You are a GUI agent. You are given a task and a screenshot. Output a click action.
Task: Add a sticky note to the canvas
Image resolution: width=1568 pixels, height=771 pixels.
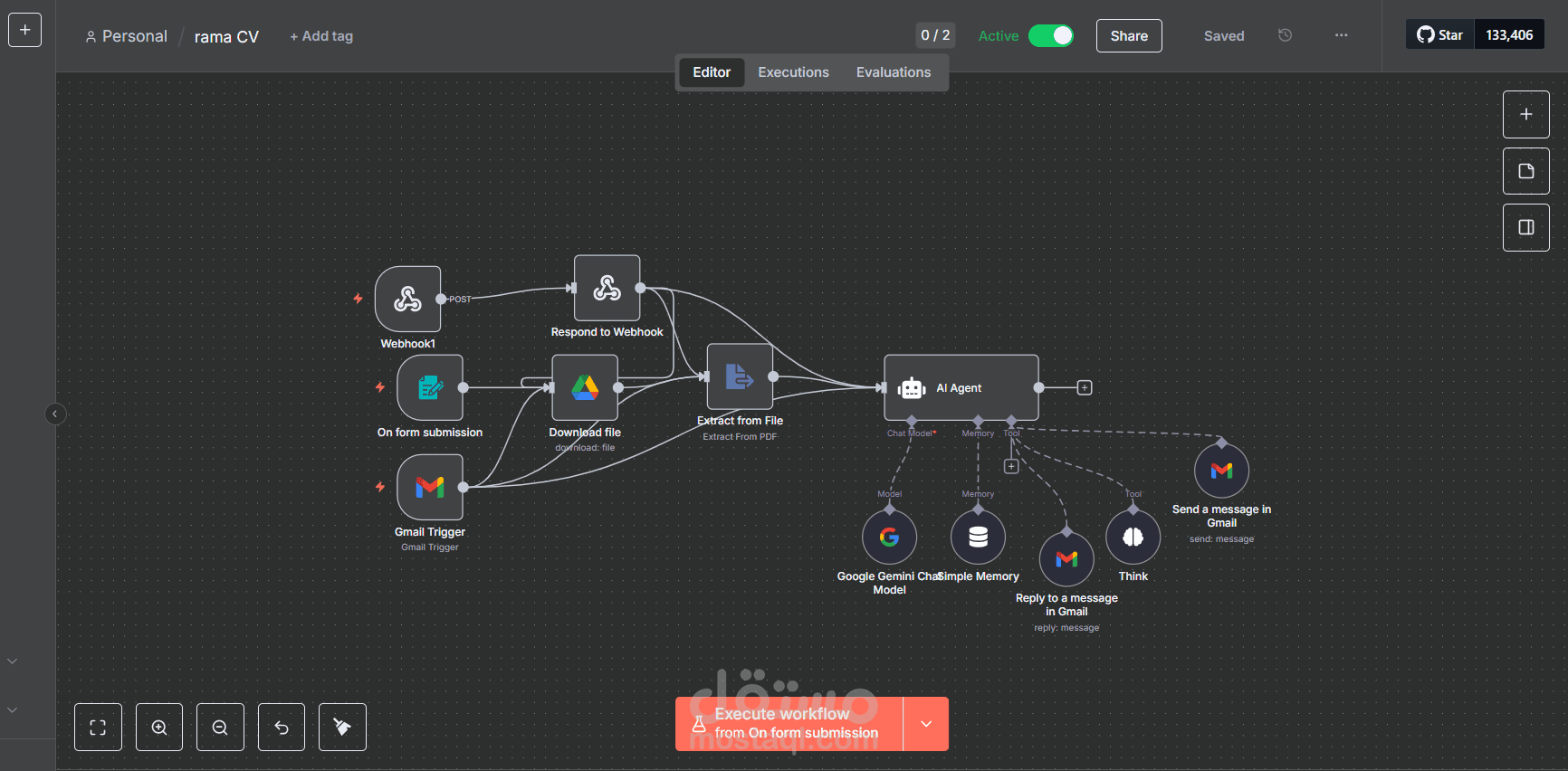tap(1526, 171)
